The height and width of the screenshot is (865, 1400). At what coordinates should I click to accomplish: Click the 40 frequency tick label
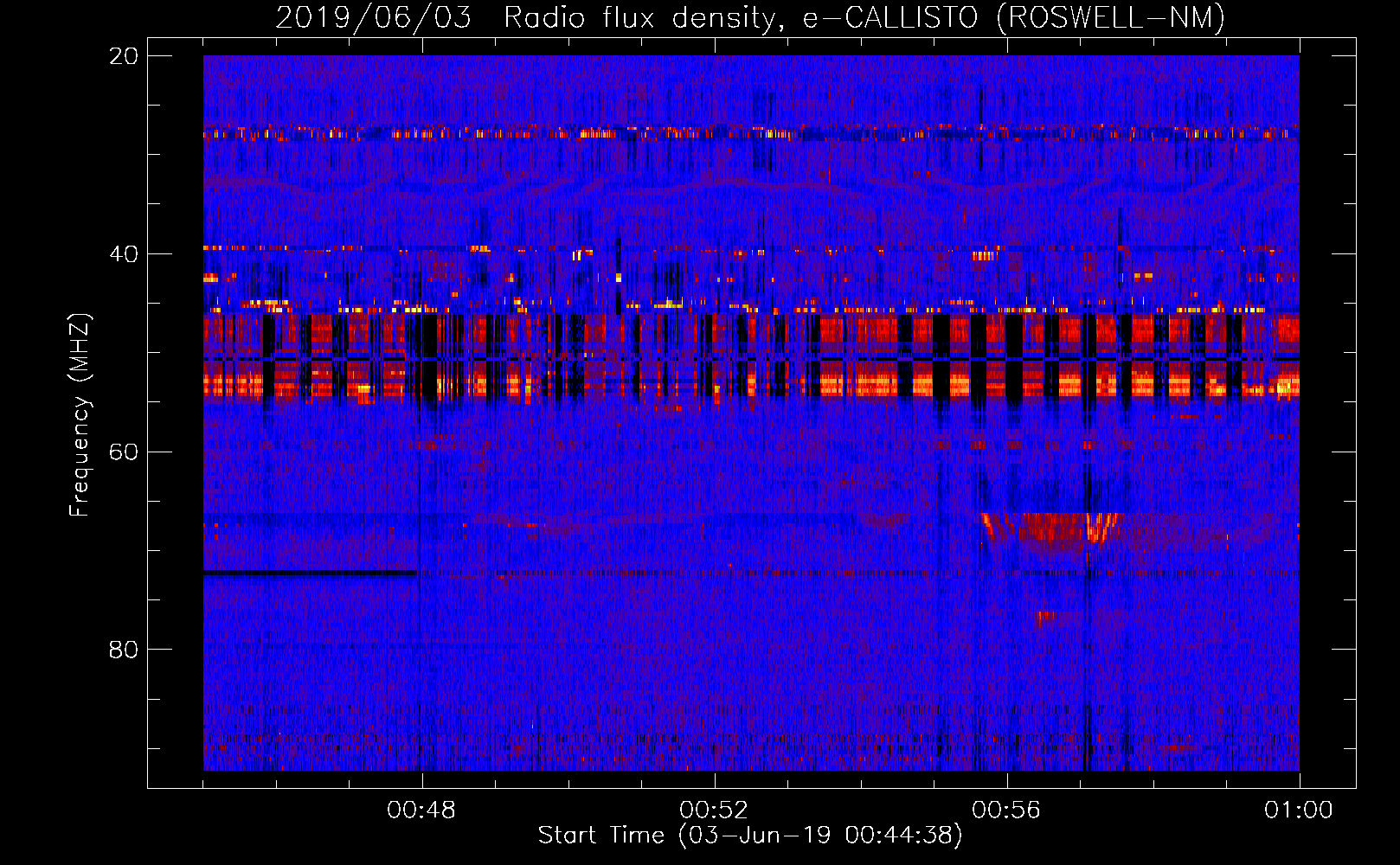click(124, 254)
